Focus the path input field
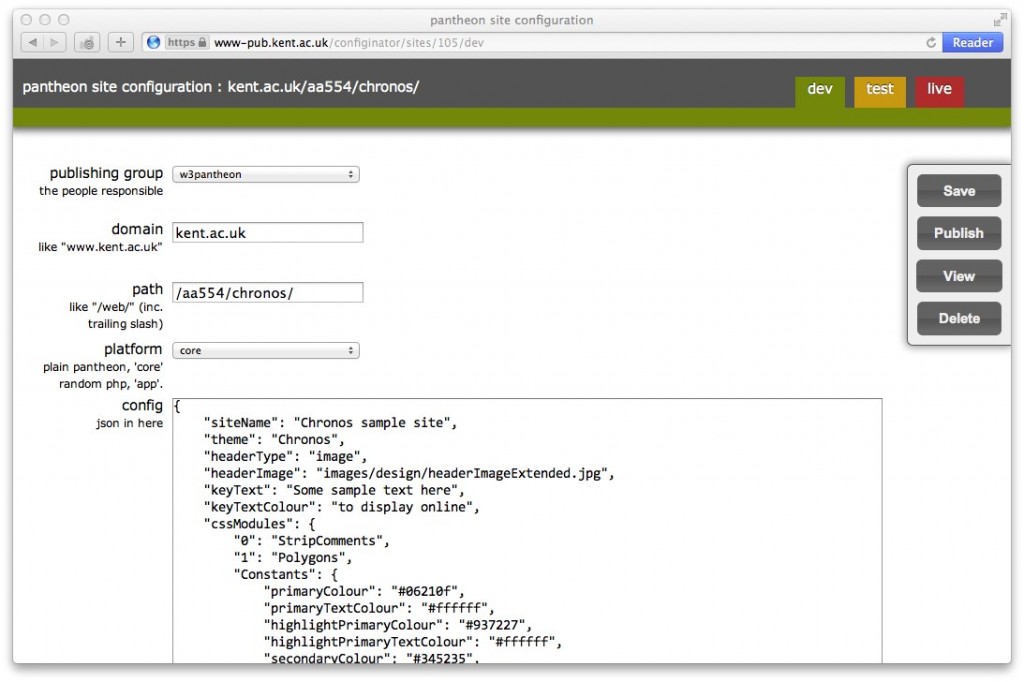The width and height of the screenshot is (1024, 682). coord(267,292)
